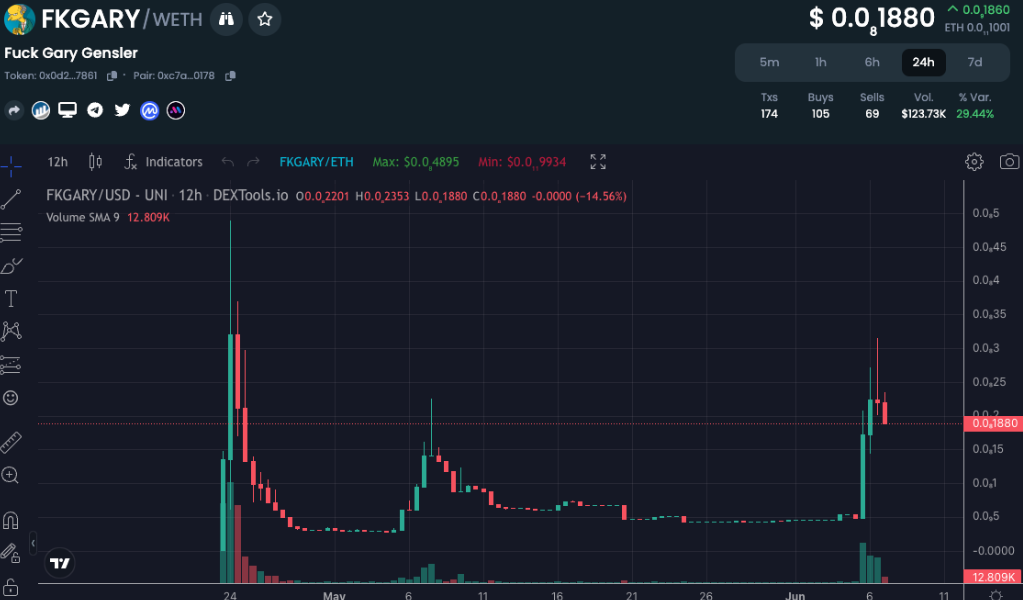Screen dimensions: 1023x600
Task: Toggle lock all drawing tools
Action: click(12, 586)
